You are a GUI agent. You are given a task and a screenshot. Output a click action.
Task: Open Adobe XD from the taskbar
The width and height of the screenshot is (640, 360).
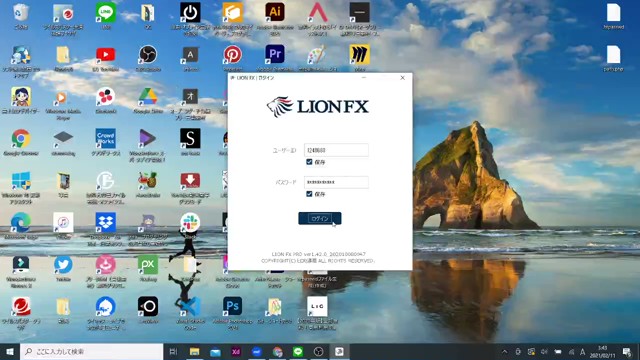tap(236, 351)
